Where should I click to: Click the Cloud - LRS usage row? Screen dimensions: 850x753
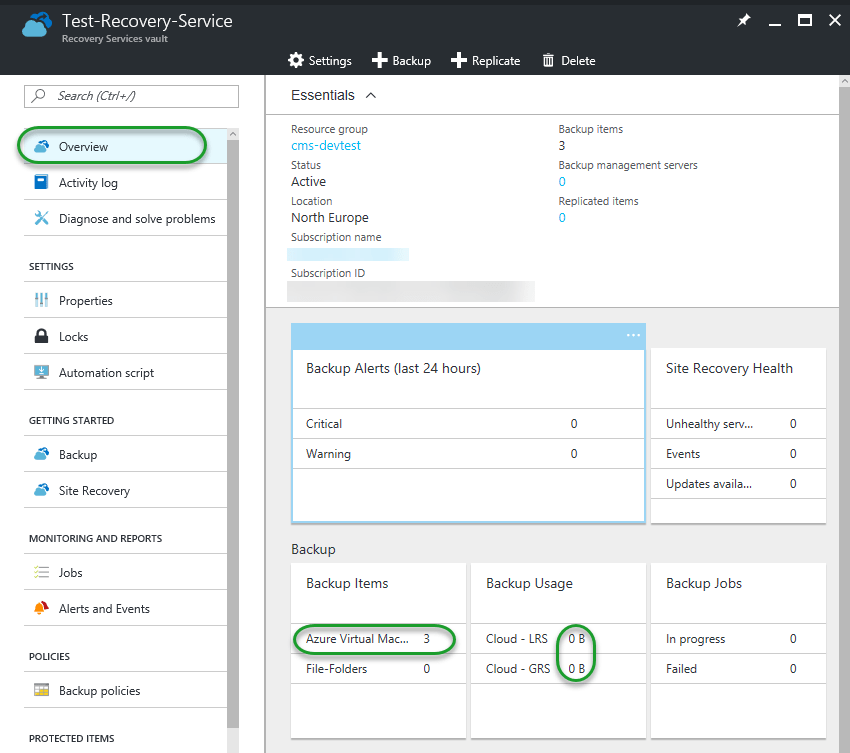pos(558,639)
